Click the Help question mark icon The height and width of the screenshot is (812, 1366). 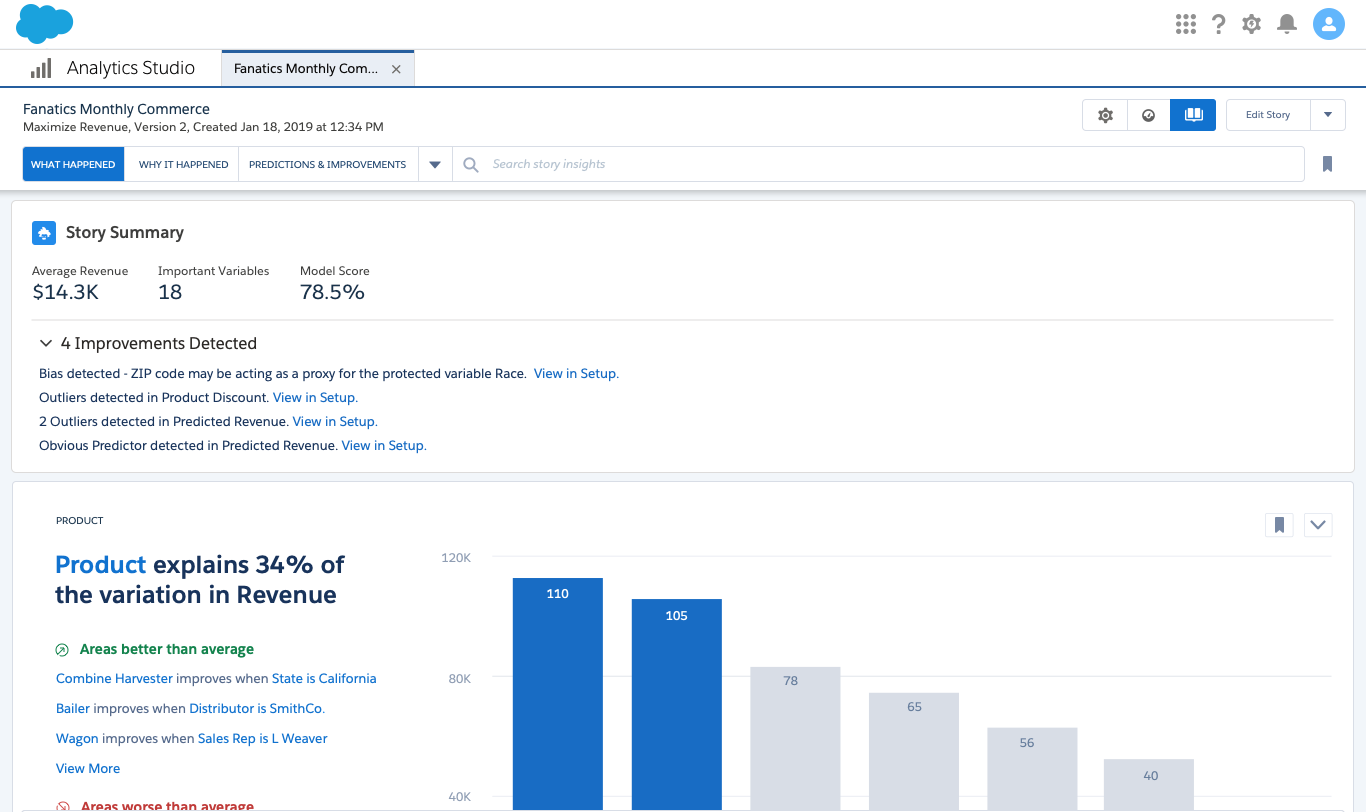[1218, 24]
